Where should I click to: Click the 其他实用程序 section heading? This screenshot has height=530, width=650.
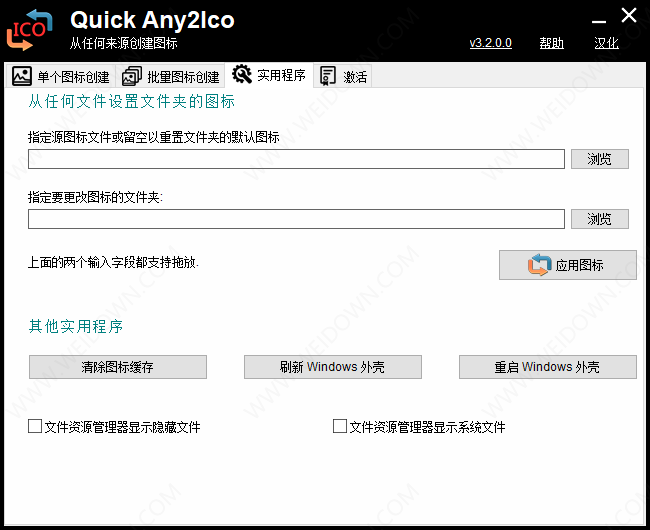75,327
